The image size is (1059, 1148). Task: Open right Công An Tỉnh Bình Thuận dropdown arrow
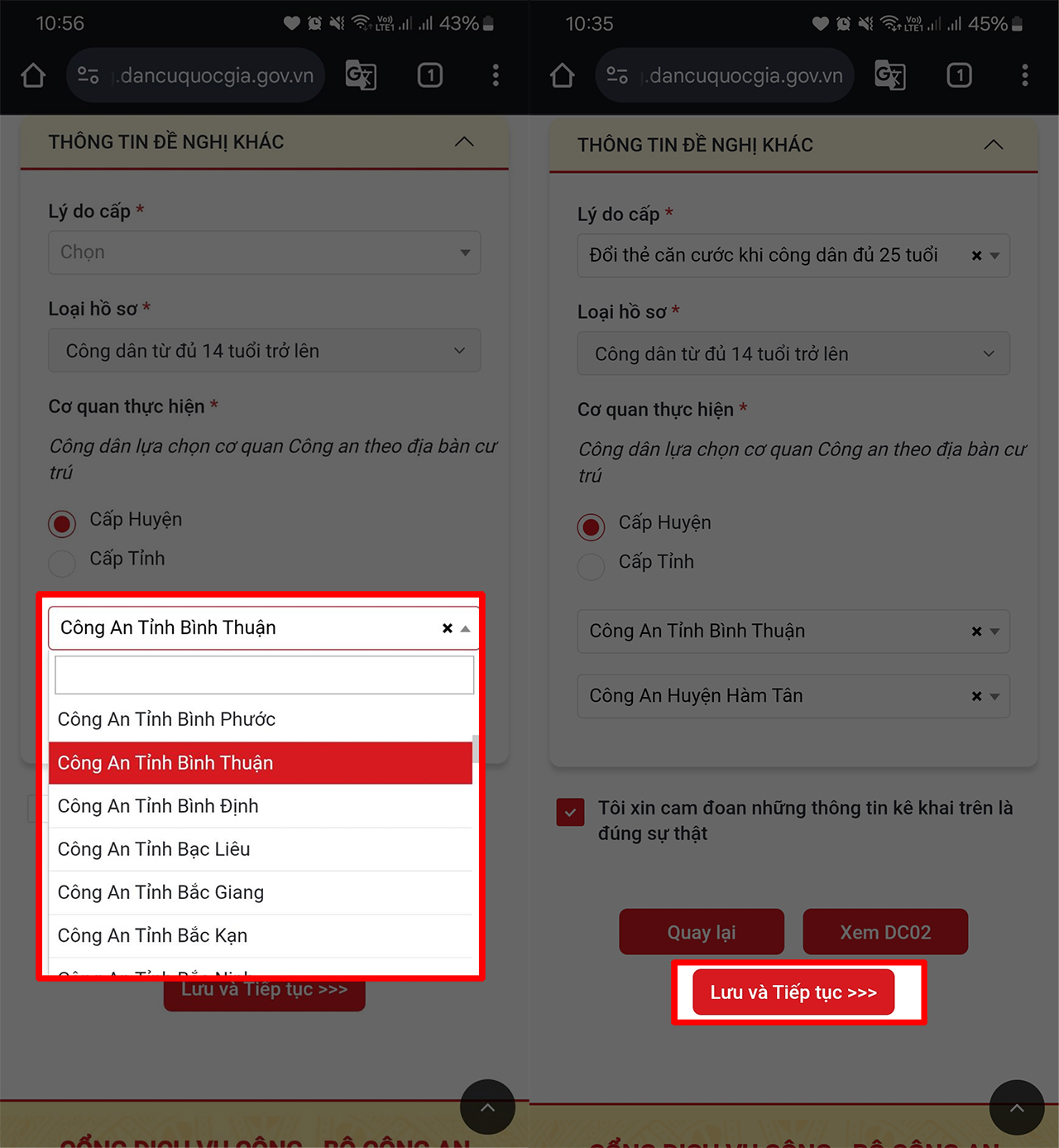coord(995,632)
